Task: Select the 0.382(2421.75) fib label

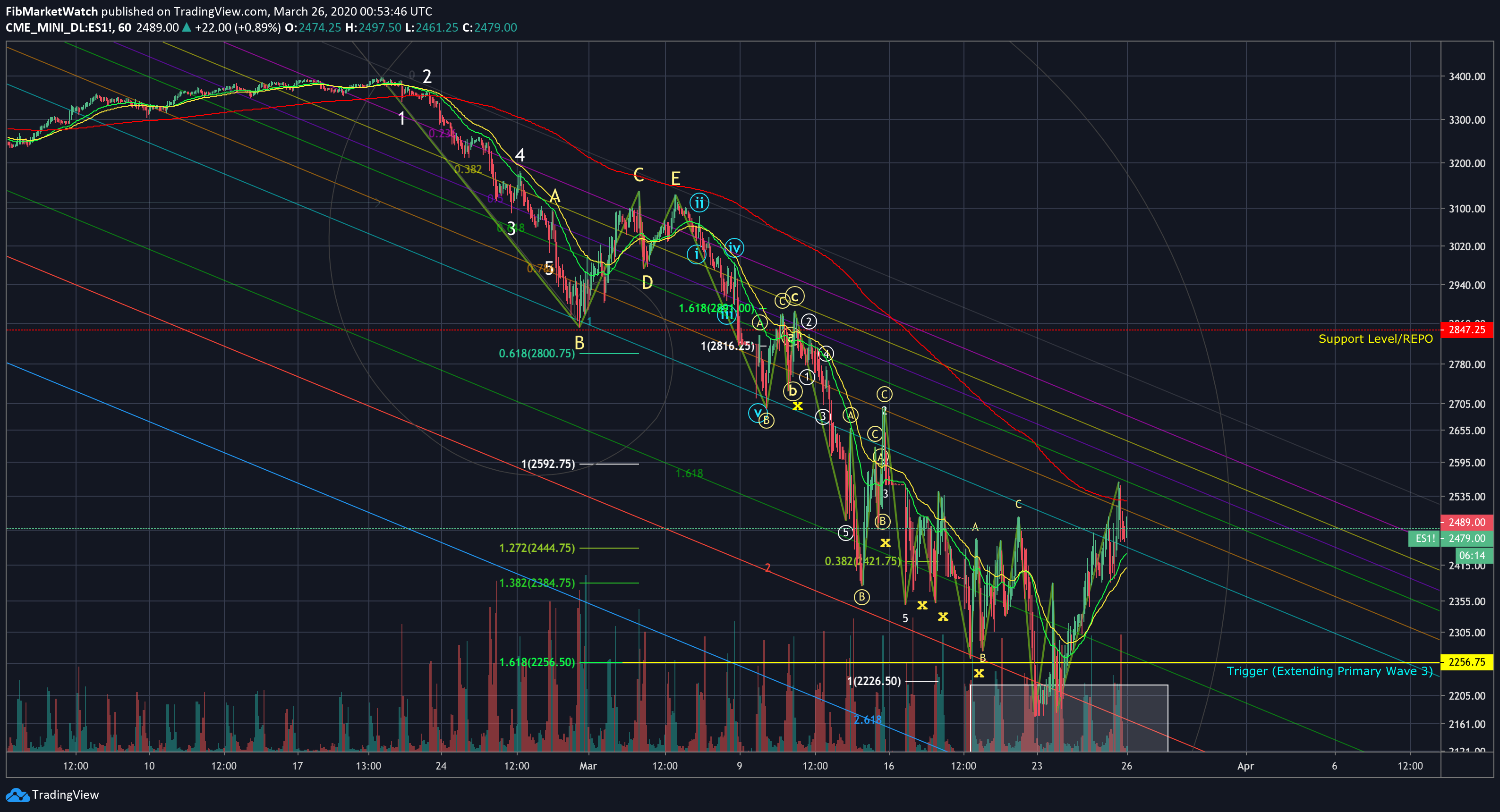Action: tap(863, 561)
